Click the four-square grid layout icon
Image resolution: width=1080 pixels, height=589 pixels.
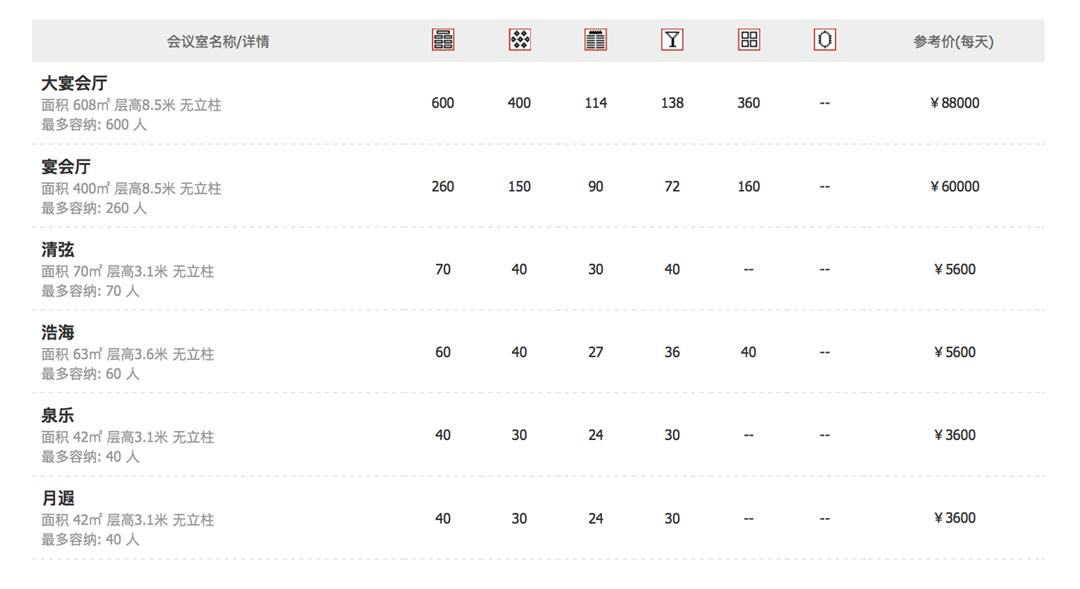tap(749, 40)
